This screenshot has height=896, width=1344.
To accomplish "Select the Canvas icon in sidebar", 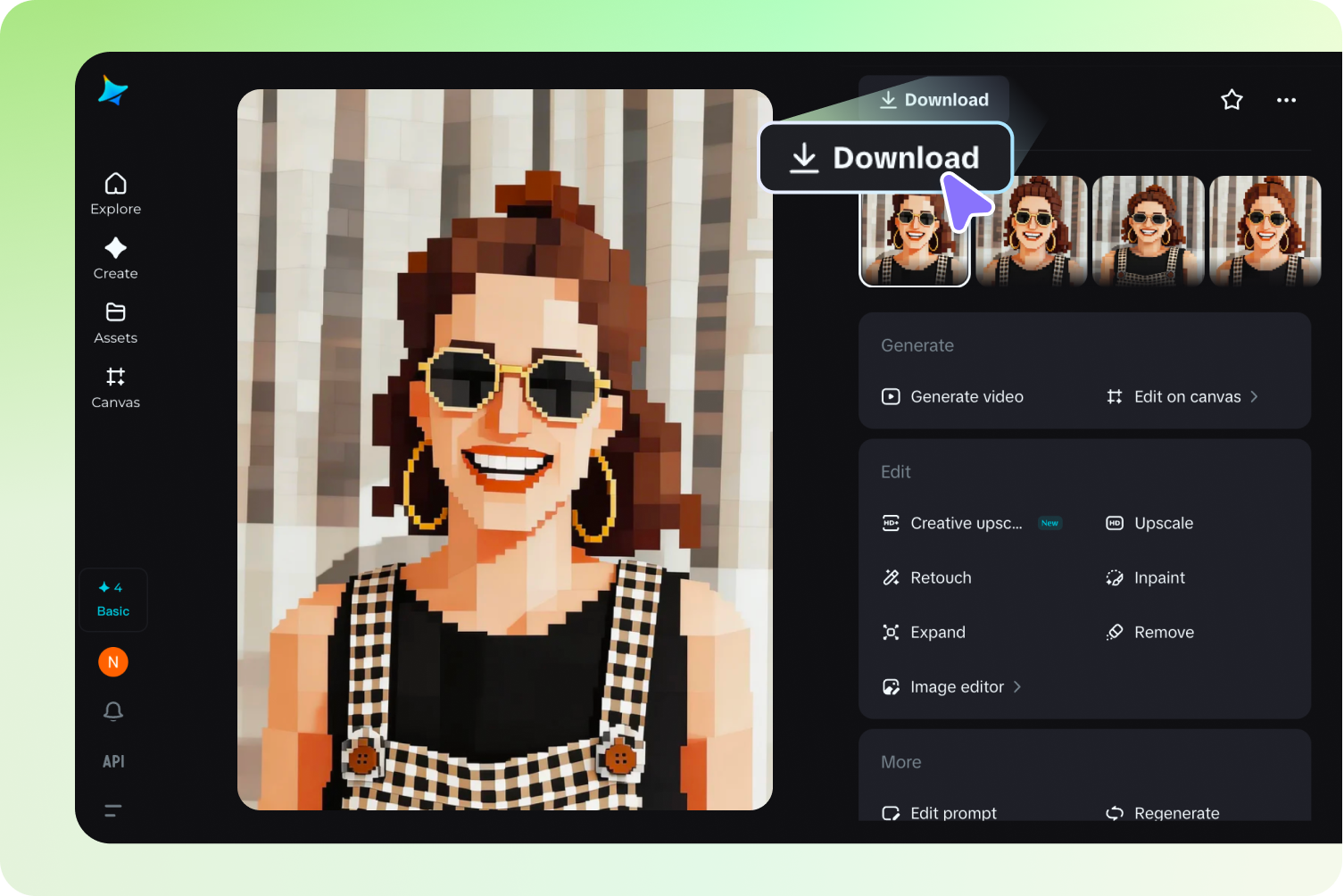I will click(x=115, y=377).
